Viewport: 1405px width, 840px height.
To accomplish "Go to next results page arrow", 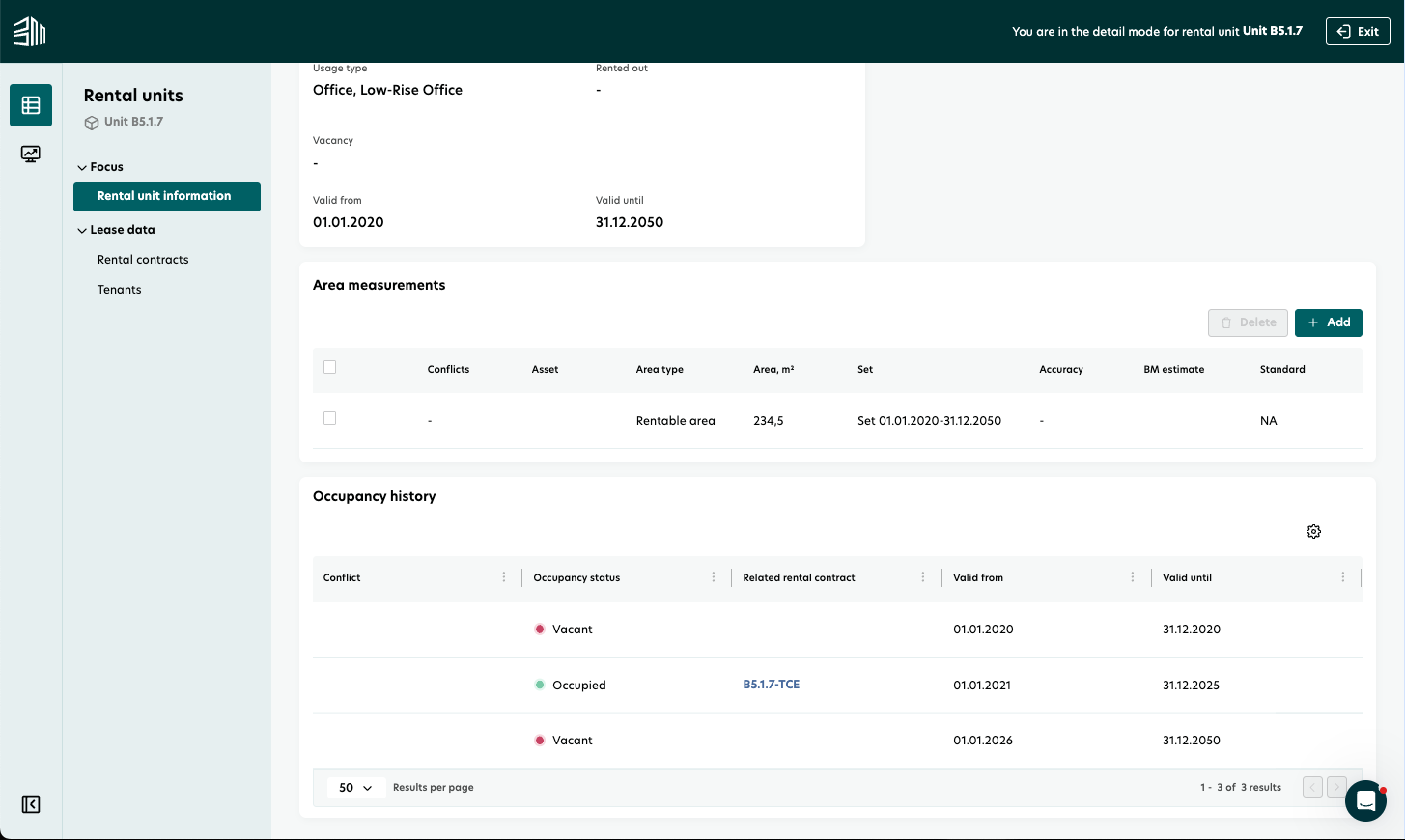I will (1336, 787).
